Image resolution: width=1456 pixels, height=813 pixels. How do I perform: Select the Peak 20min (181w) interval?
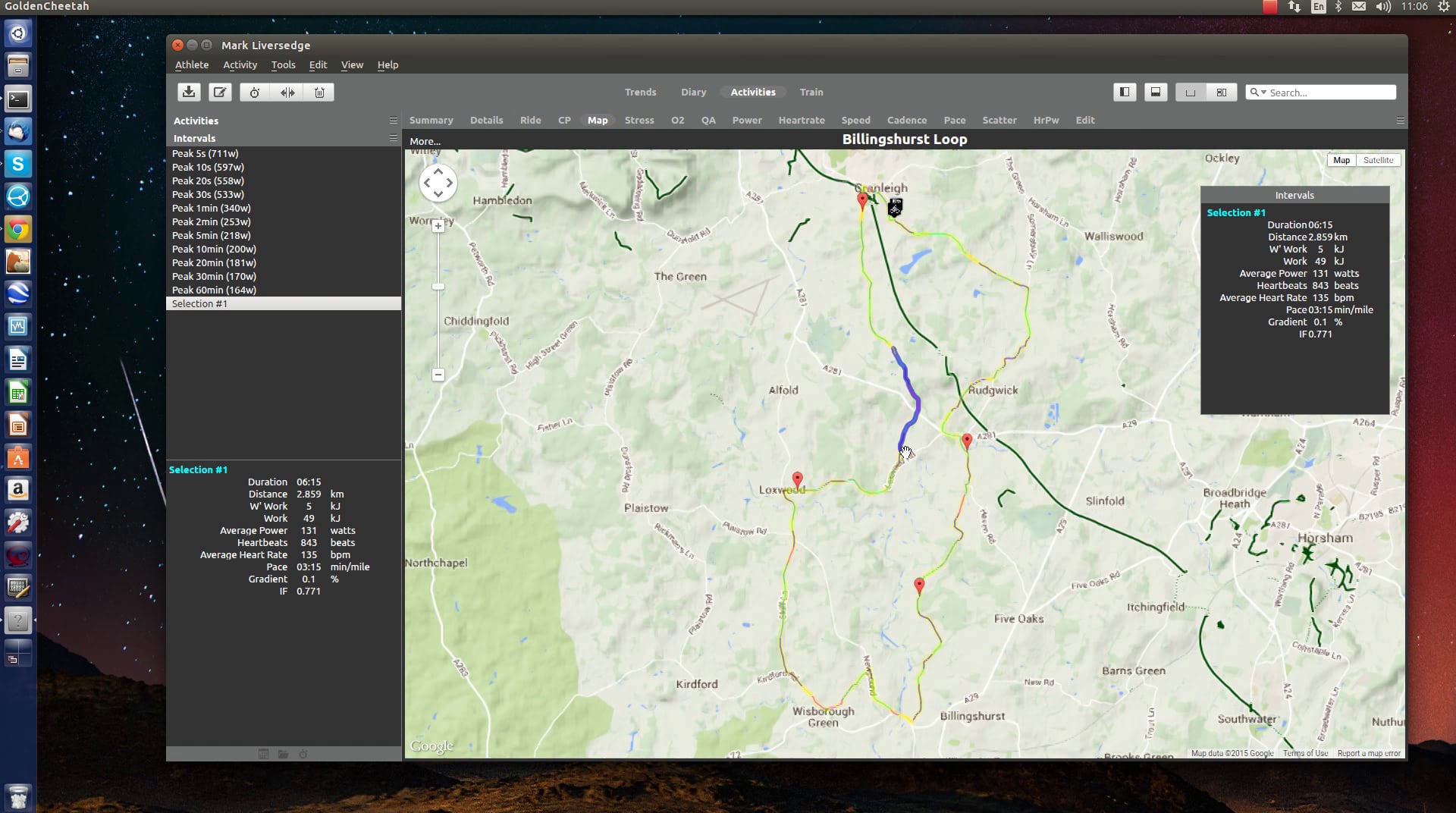click(284, 262)
